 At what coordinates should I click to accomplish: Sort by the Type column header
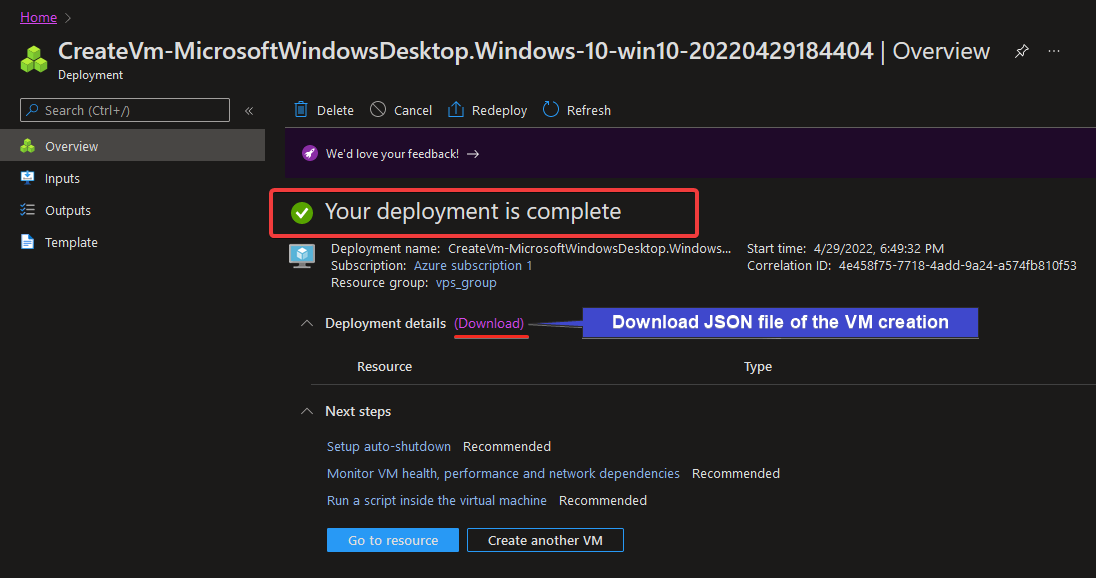[758, 367]
